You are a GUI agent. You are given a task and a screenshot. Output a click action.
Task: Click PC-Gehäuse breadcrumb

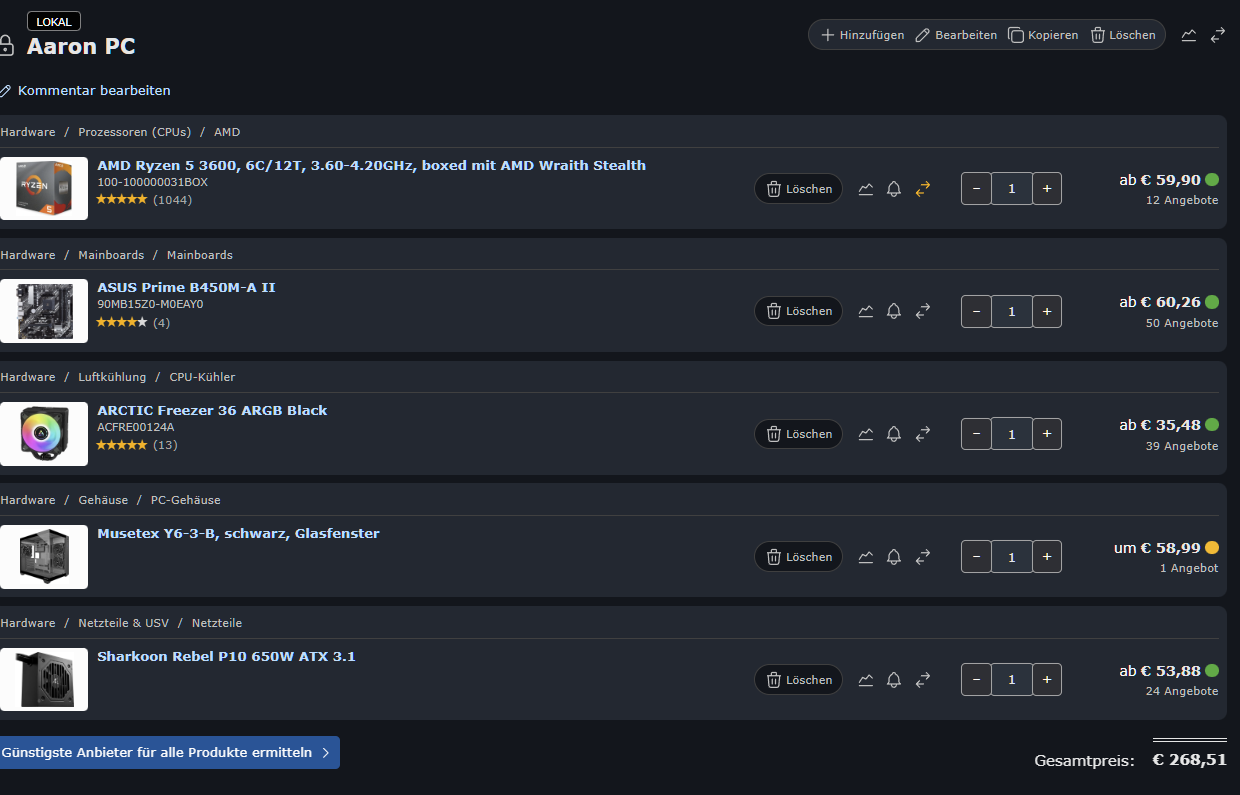point(186,500)
